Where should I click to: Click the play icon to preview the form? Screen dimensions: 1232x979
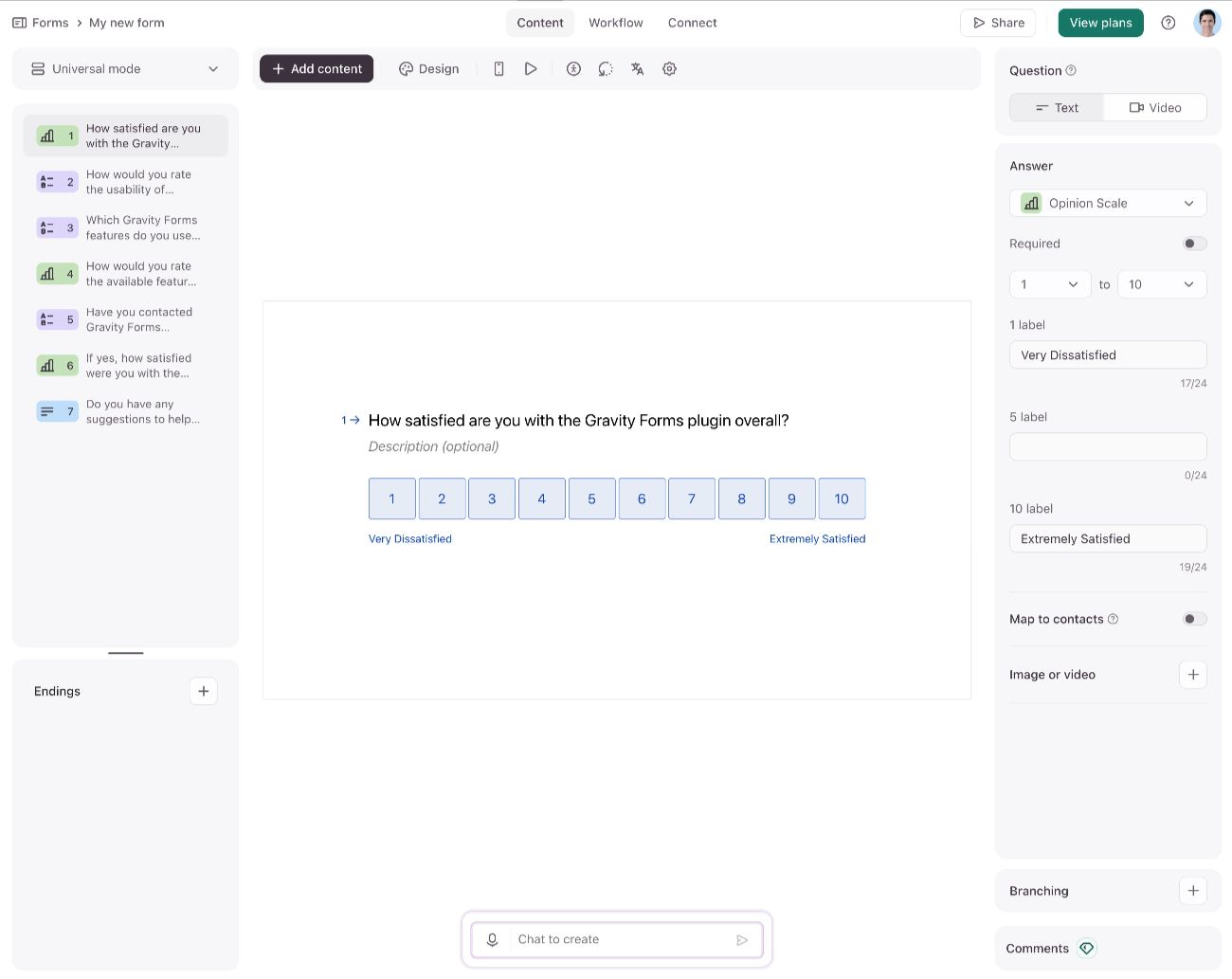point(531,68)
